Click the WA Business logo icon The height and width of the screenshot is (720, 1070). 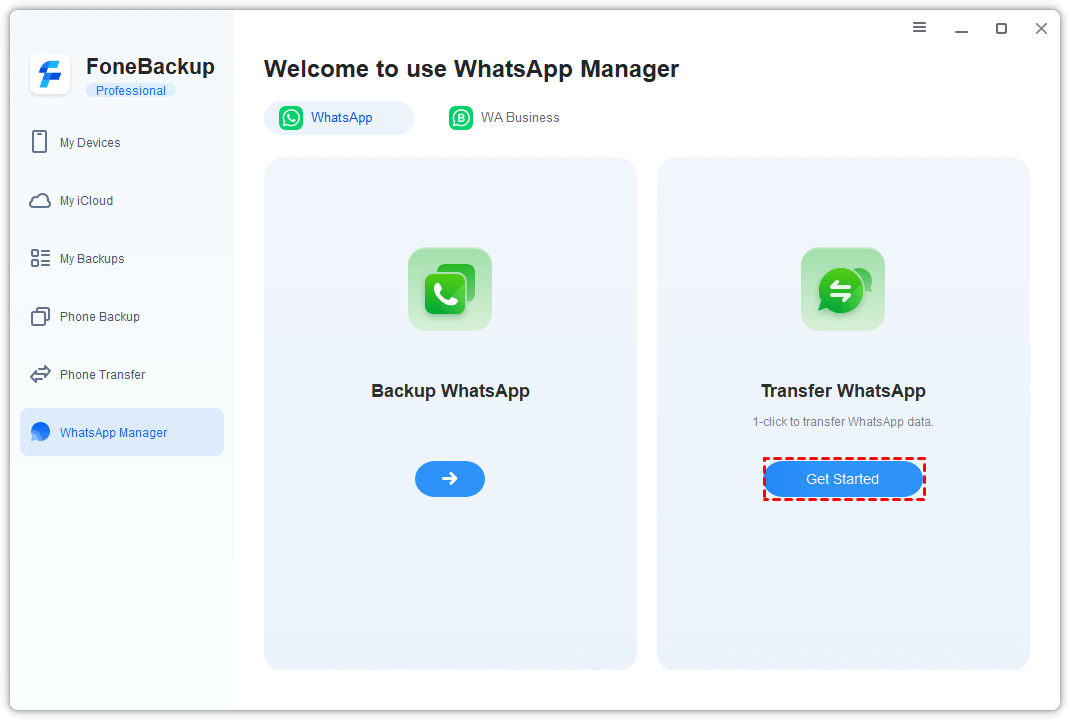click(x=461, y=117)
